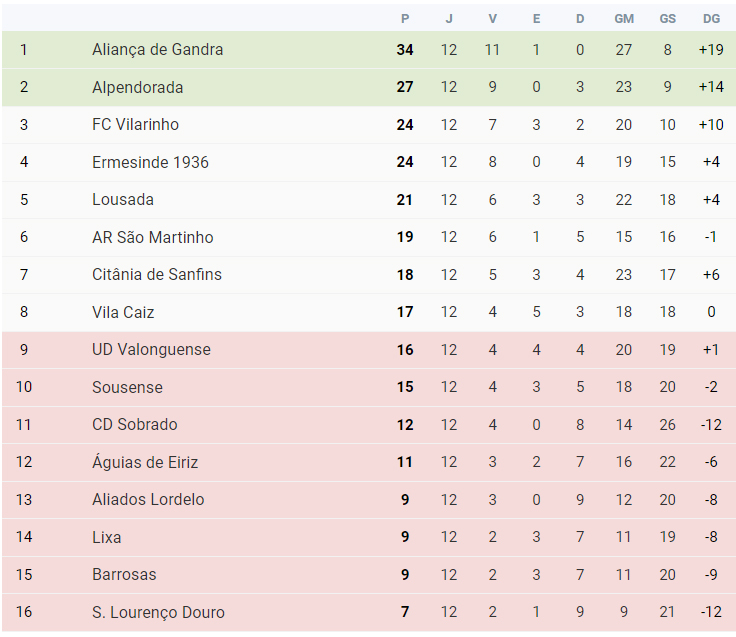Open the AR São Martinho team link

(153, 237)
